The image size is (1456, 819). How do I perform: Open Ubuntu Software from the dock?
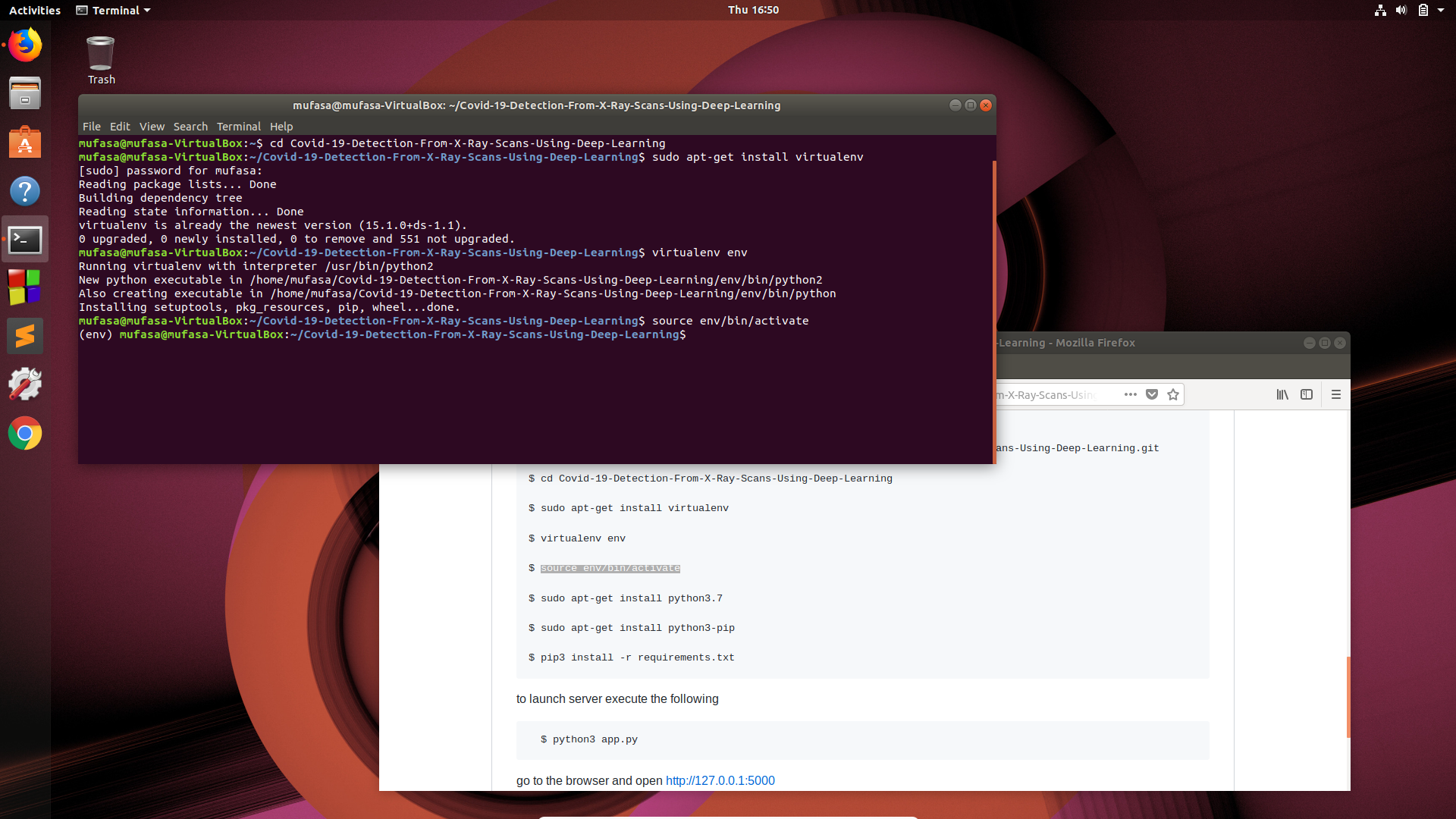[25, 143]
